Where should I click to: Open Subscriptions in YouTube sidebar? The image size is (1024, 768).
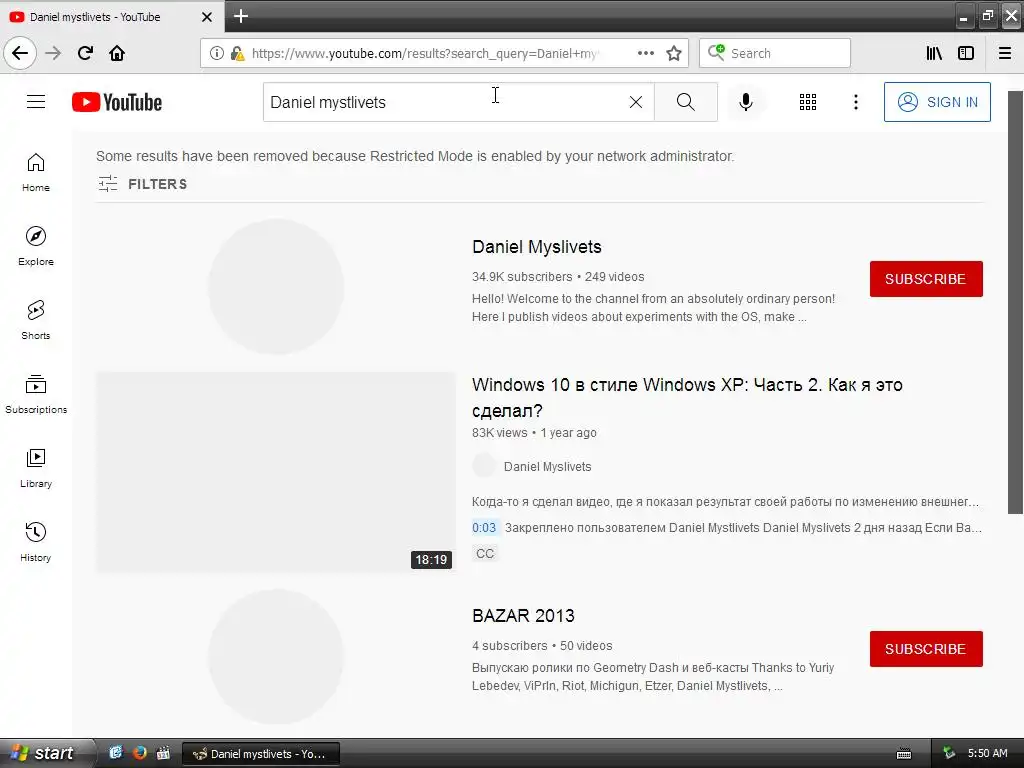pyautogui.click(x=36, y=394)
